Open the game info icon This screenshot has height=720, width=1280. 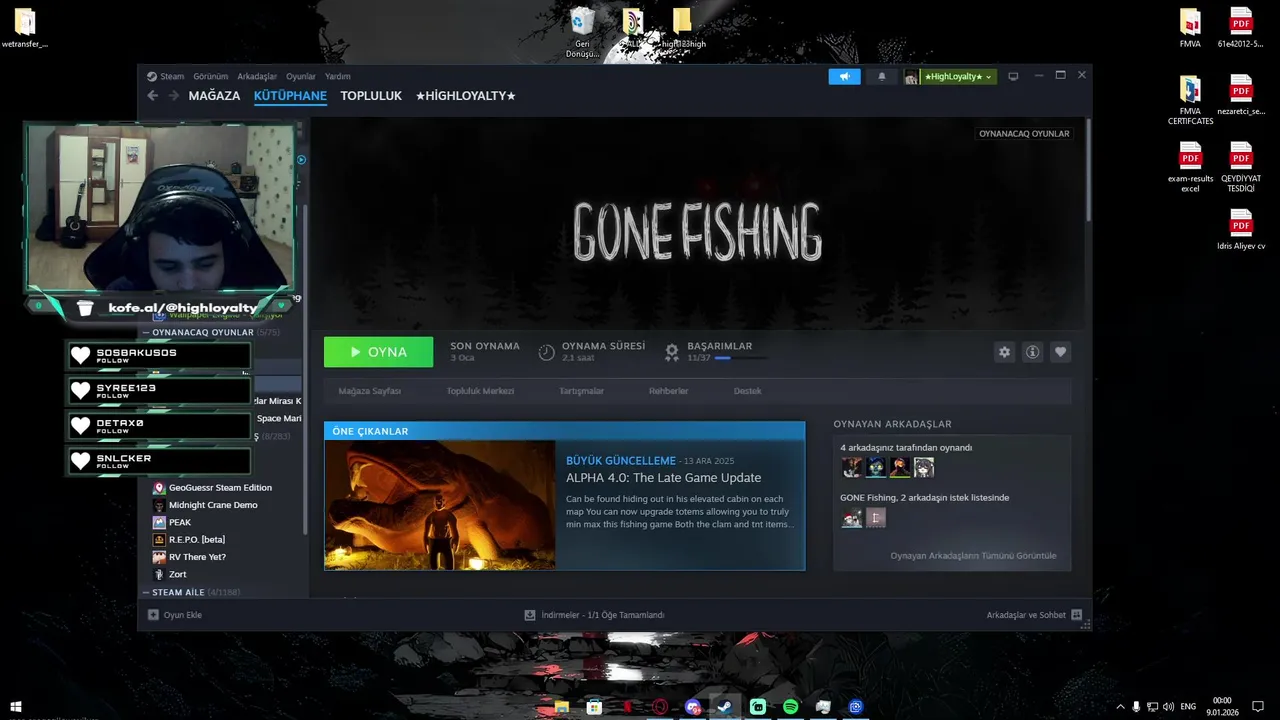point(1032,352)
